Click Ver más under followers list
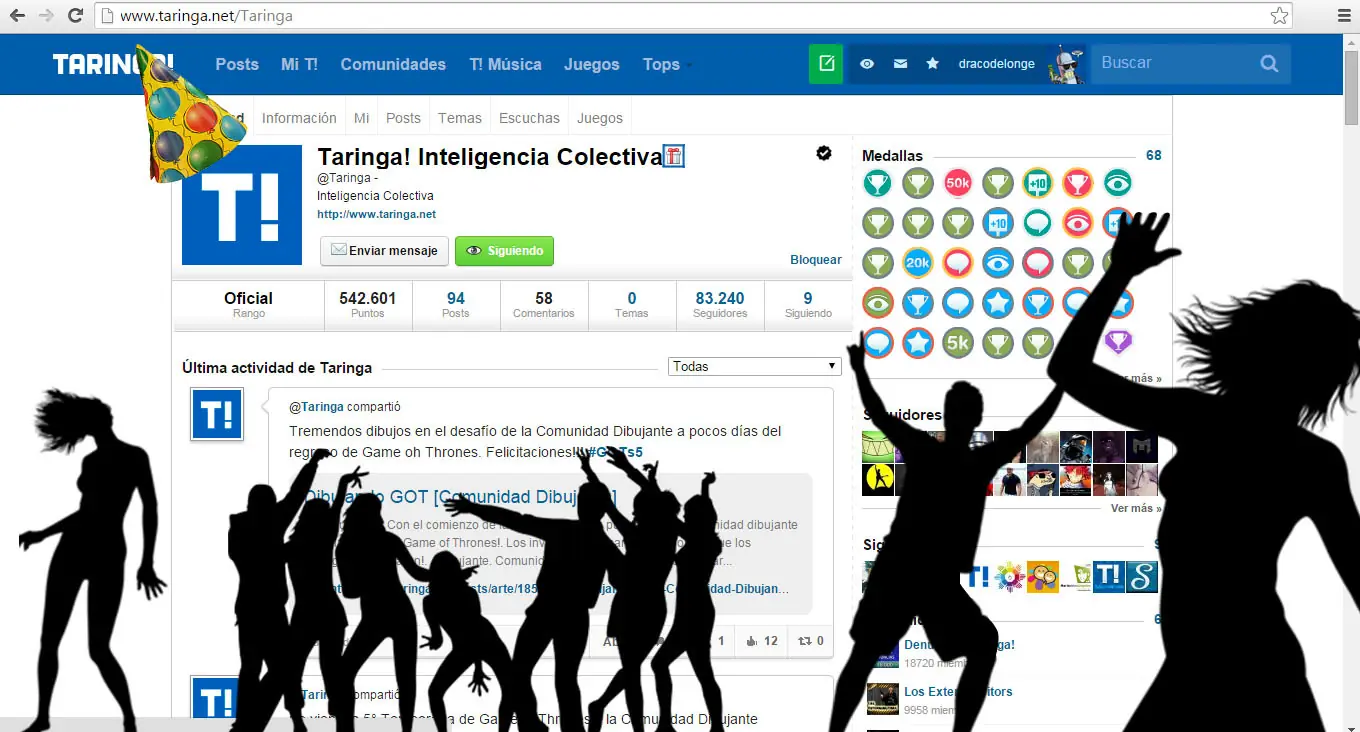 [x=1136, y=508]
